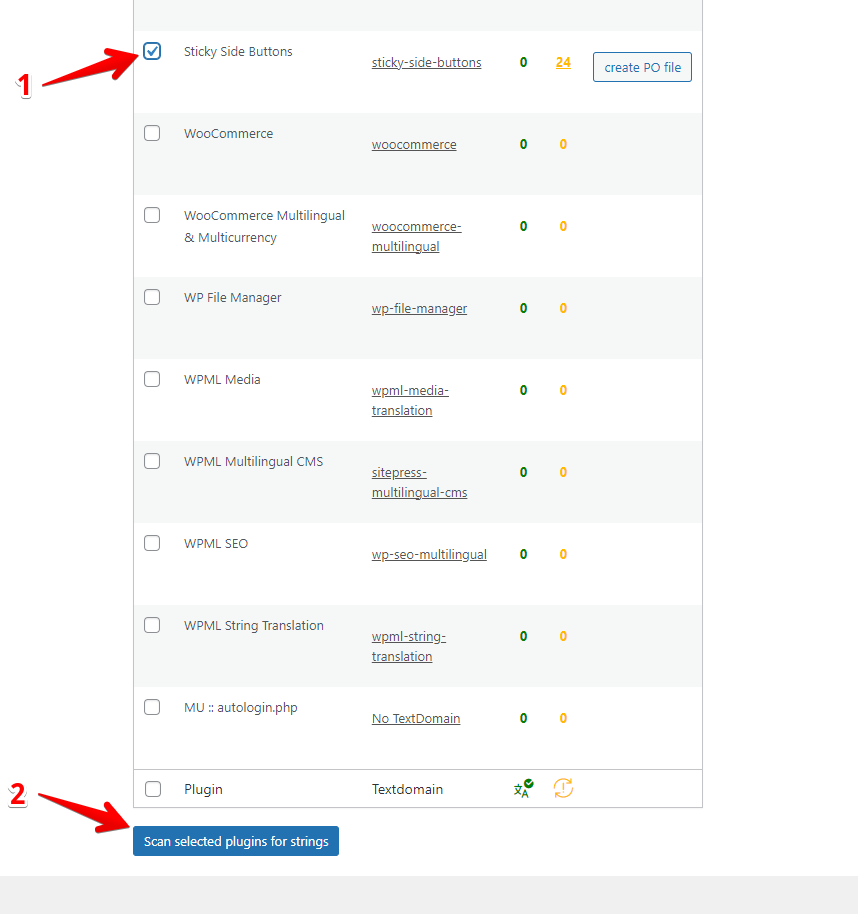Click the create PO file button

(642, 67)
